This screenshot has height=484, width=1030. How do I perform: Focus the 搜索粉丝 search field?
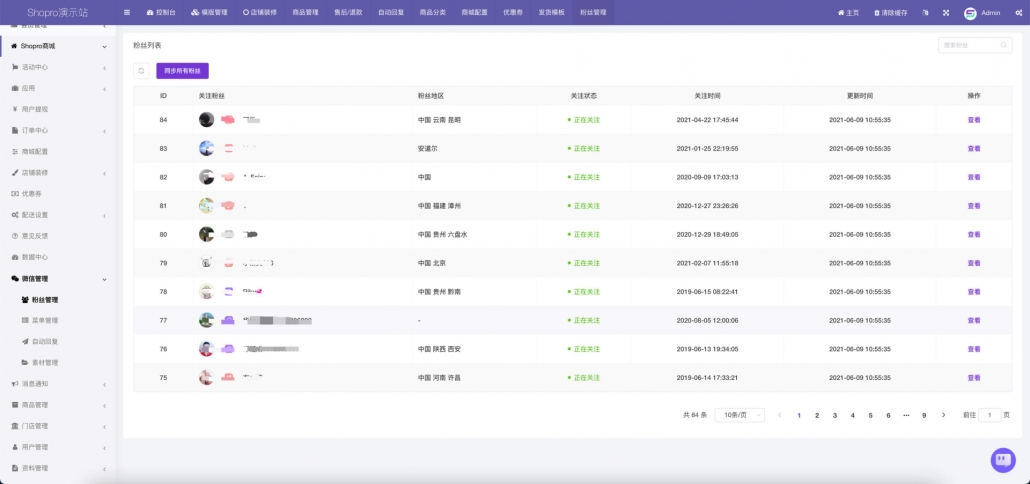coord(975,45)
